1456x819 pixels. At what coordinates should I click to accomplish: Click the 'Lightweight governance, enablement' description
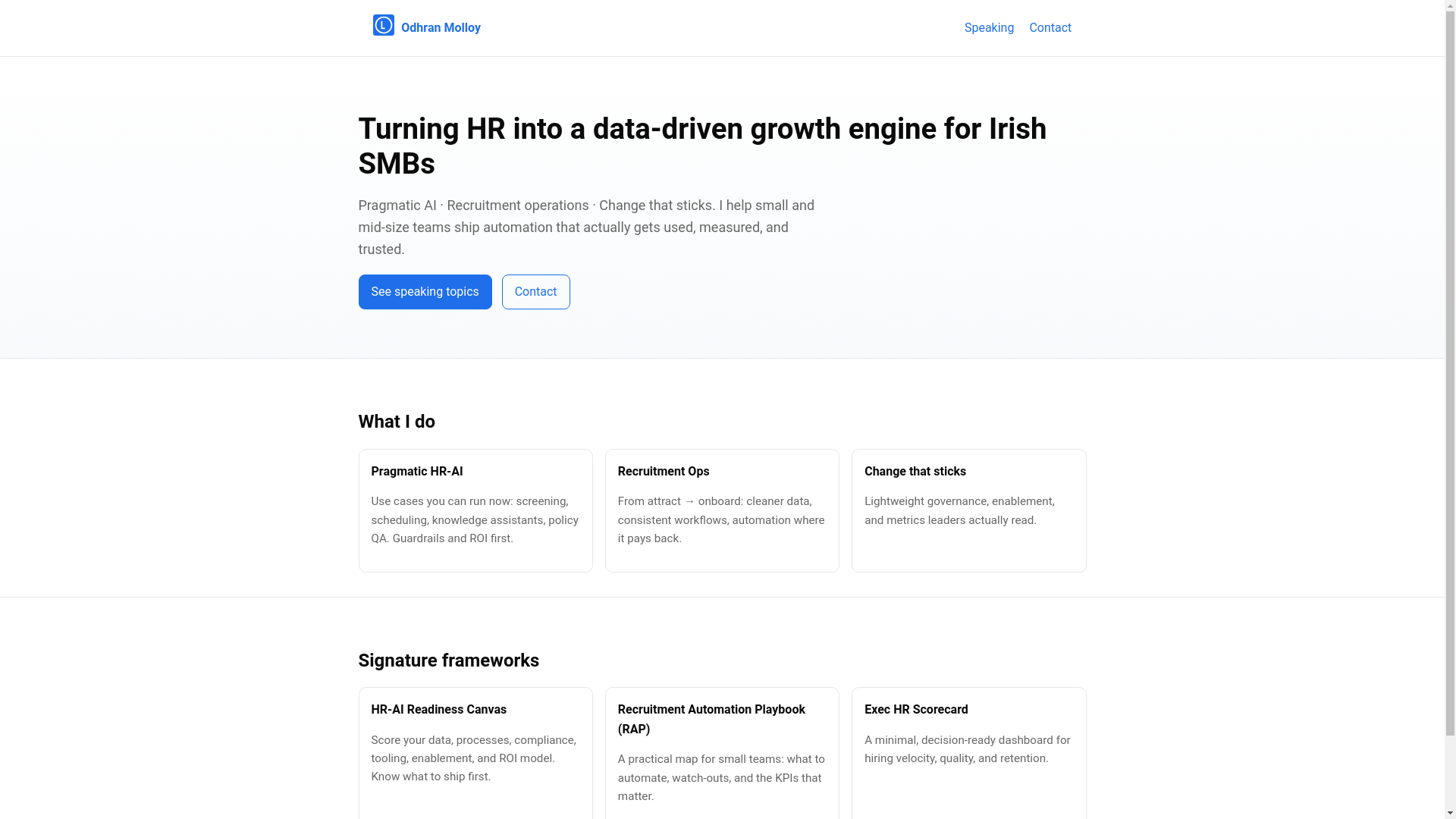pos(959,511)
